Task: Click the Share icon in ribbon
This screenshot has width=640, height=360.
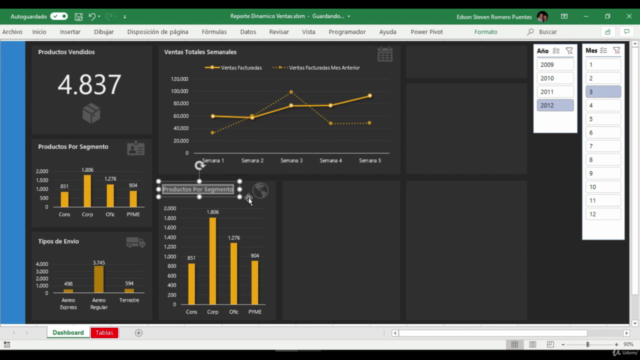Action: coord(608,31)
